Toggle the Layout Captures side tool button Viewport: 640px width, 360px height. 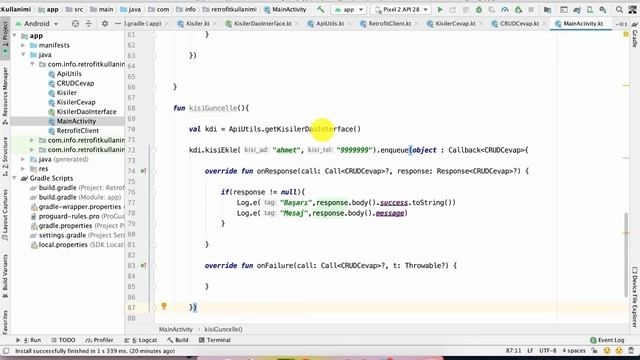5,214
